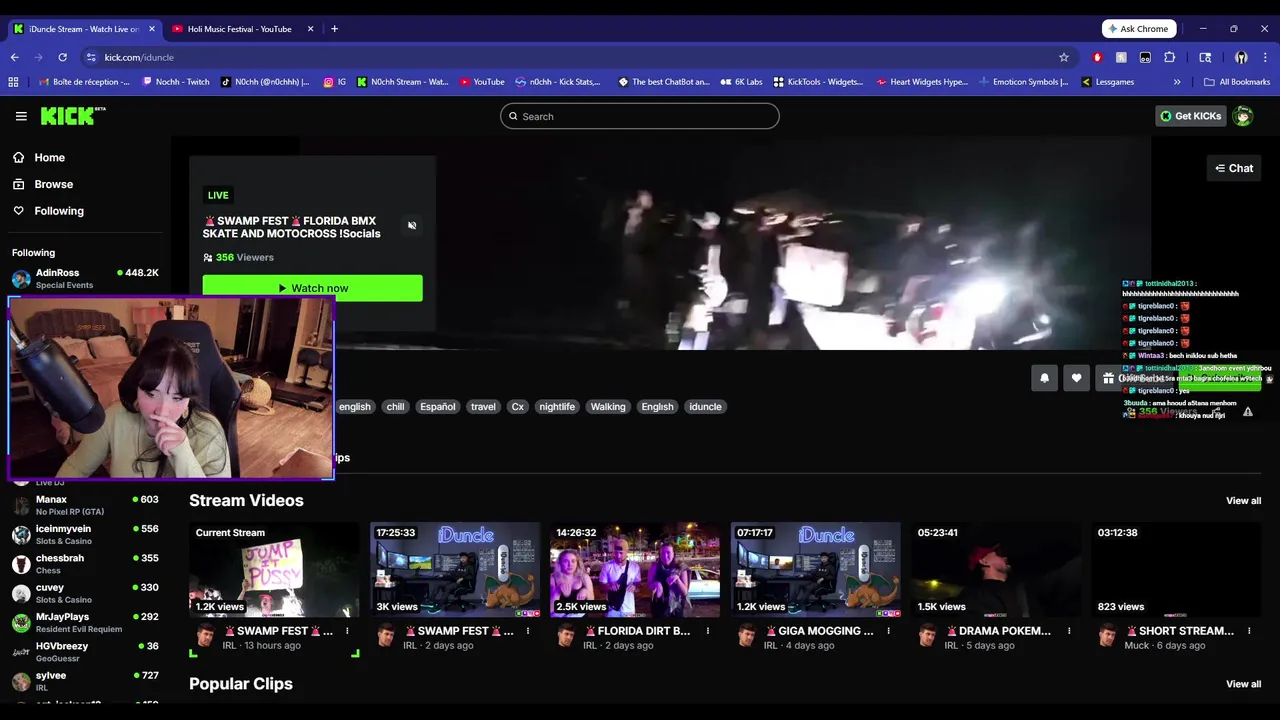The height and width of the screenshot is (720, 1280).
Task: Click the address bar URL
Action: coord(139,57)
